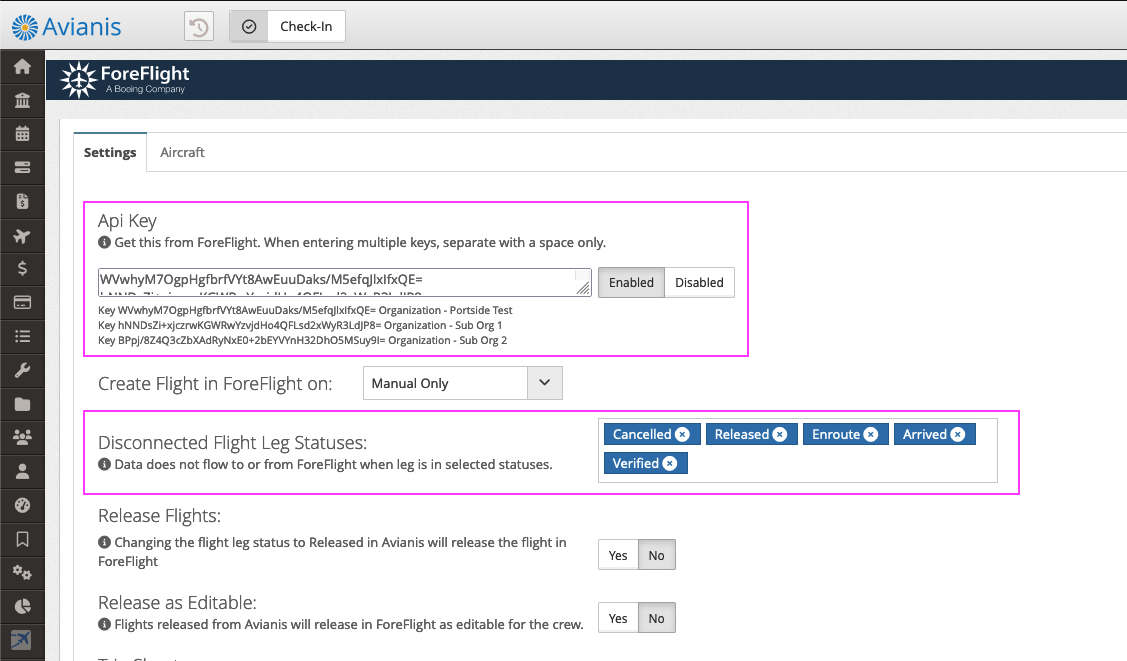
Task: Click the info icon under Api Key
Action: point(104,242)
